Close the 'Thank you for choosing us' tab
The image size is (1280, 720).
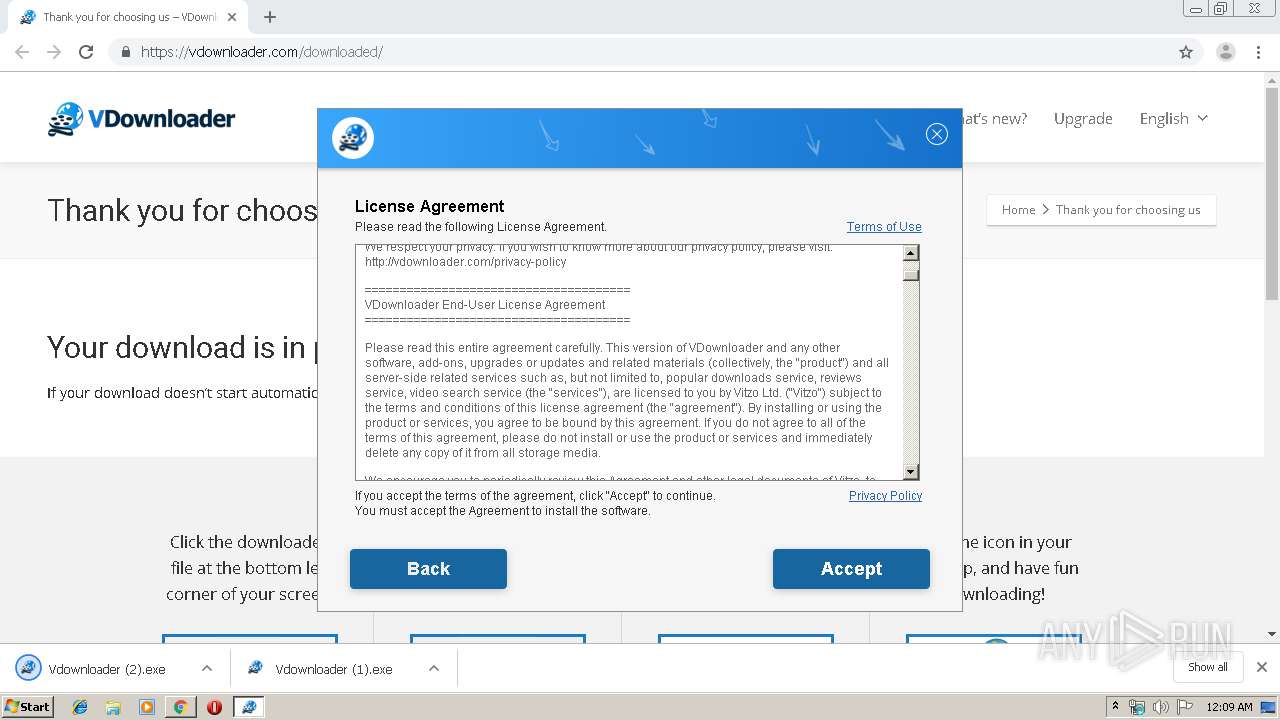(233, 17)
